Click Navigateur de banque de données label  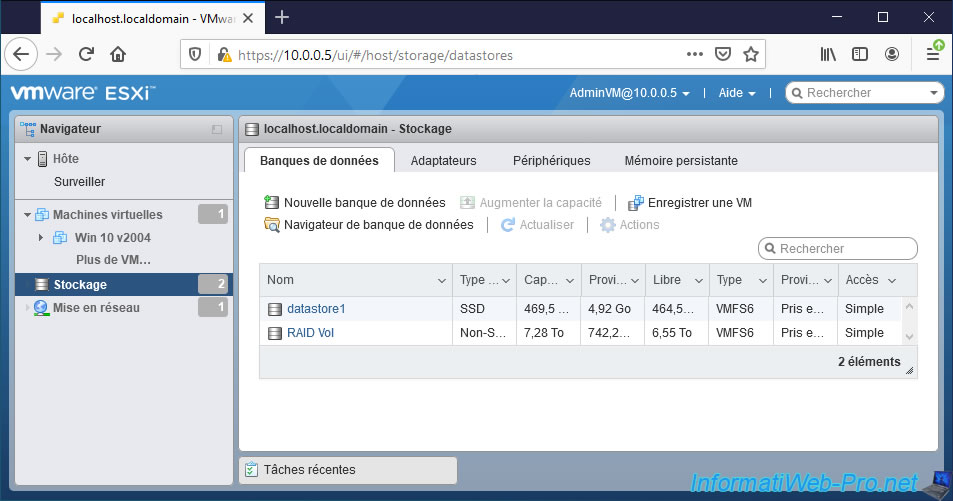pos(379,225)
